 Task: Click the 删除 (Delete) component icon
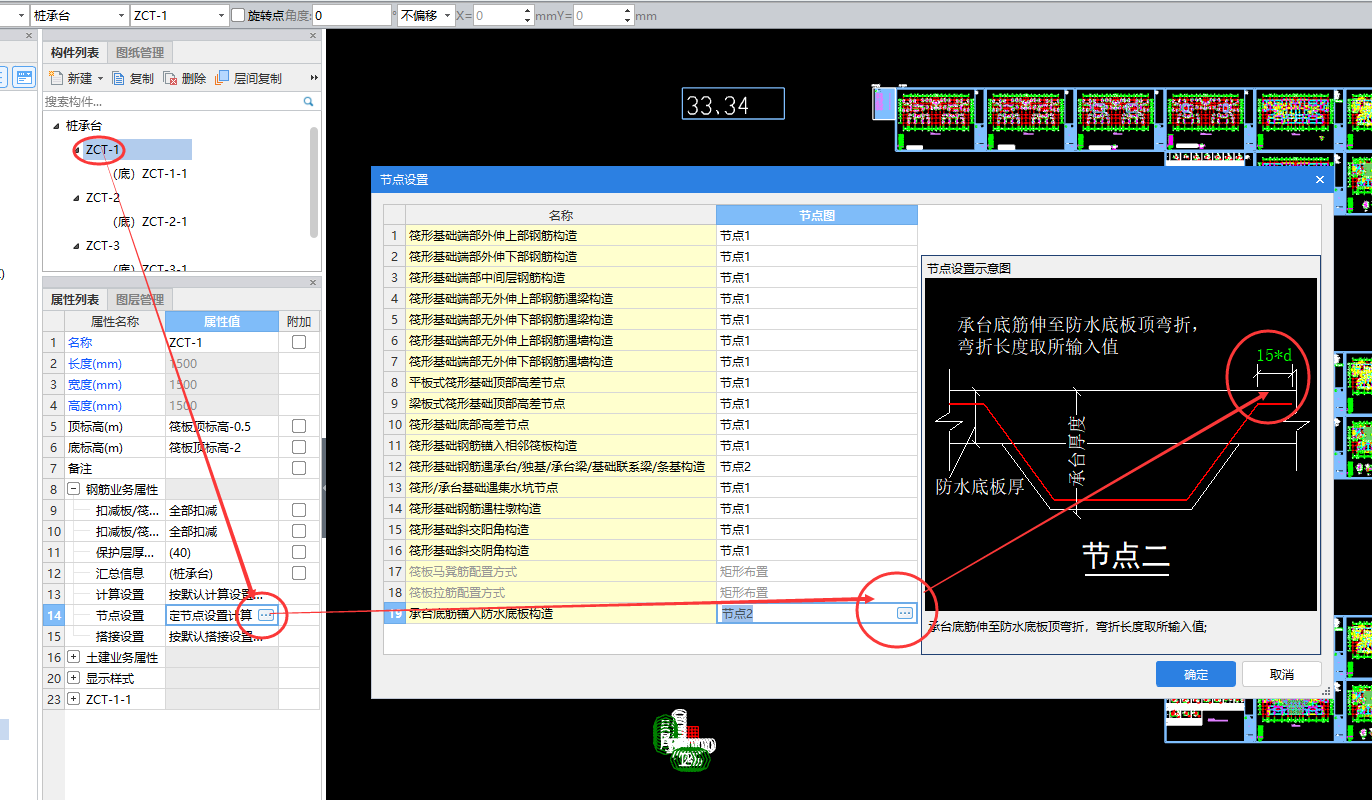[171, 78]
